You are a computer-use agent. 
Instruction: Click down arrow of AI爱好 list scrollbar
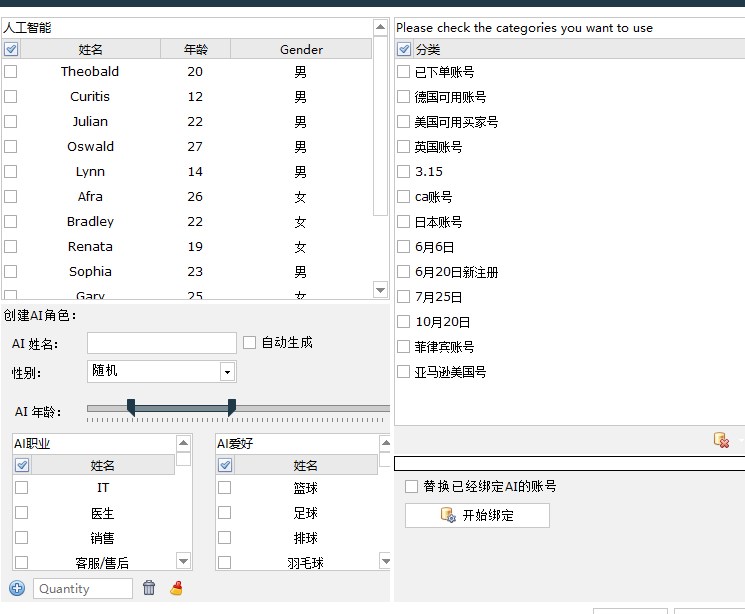[385, 561]
